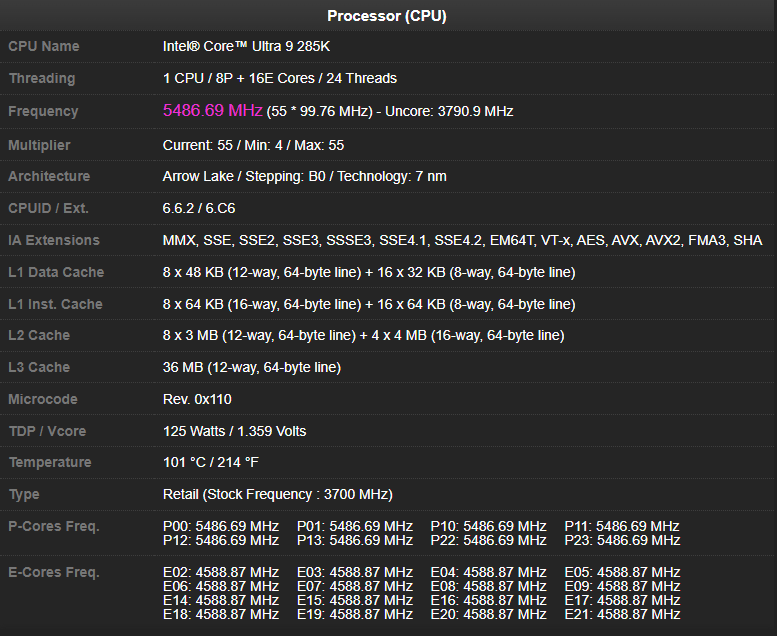Click the P00 core frequency entry
Image resolution: width=777 pixels, height=636 pixels.
(220, 526)
